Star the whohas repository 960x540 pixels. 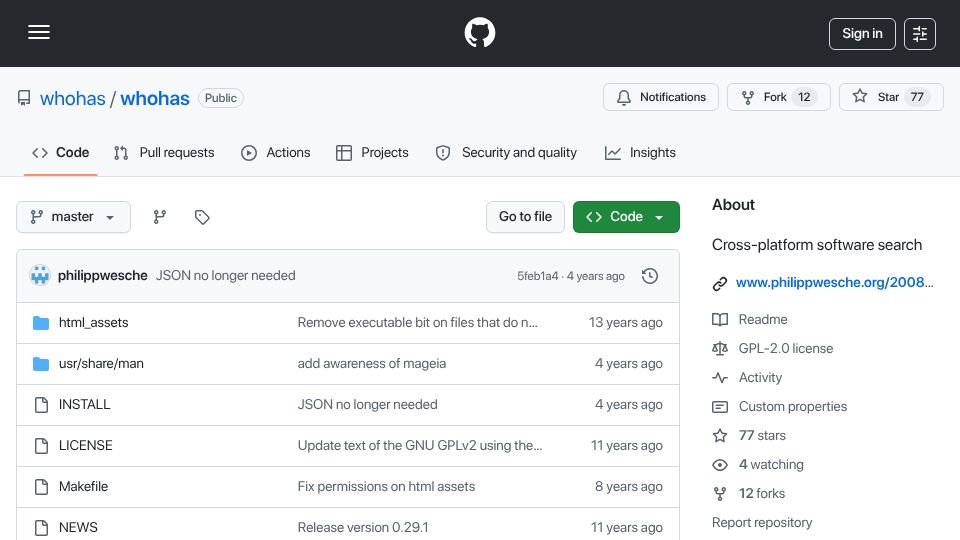(x=891, y=97)
